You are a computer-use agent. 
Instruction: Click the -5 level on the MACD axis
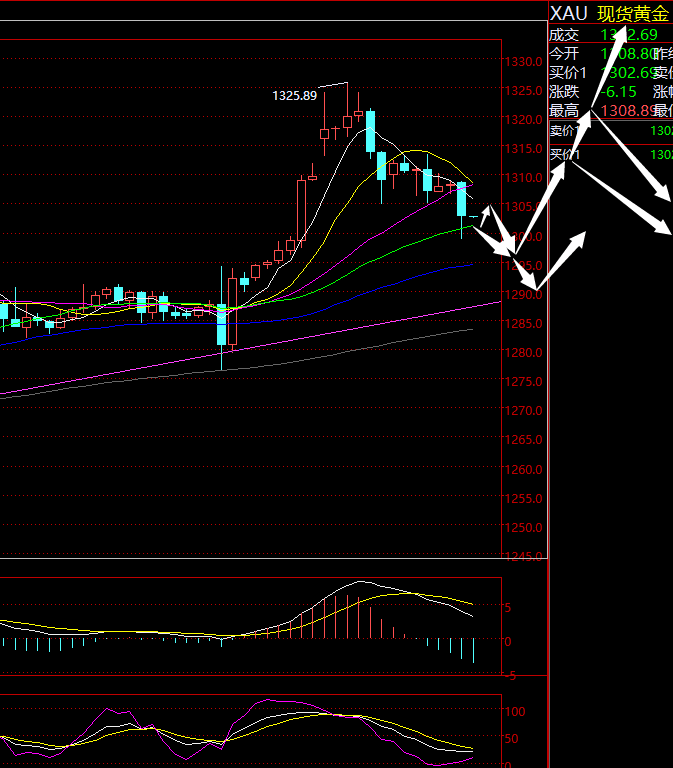point(510,675)
